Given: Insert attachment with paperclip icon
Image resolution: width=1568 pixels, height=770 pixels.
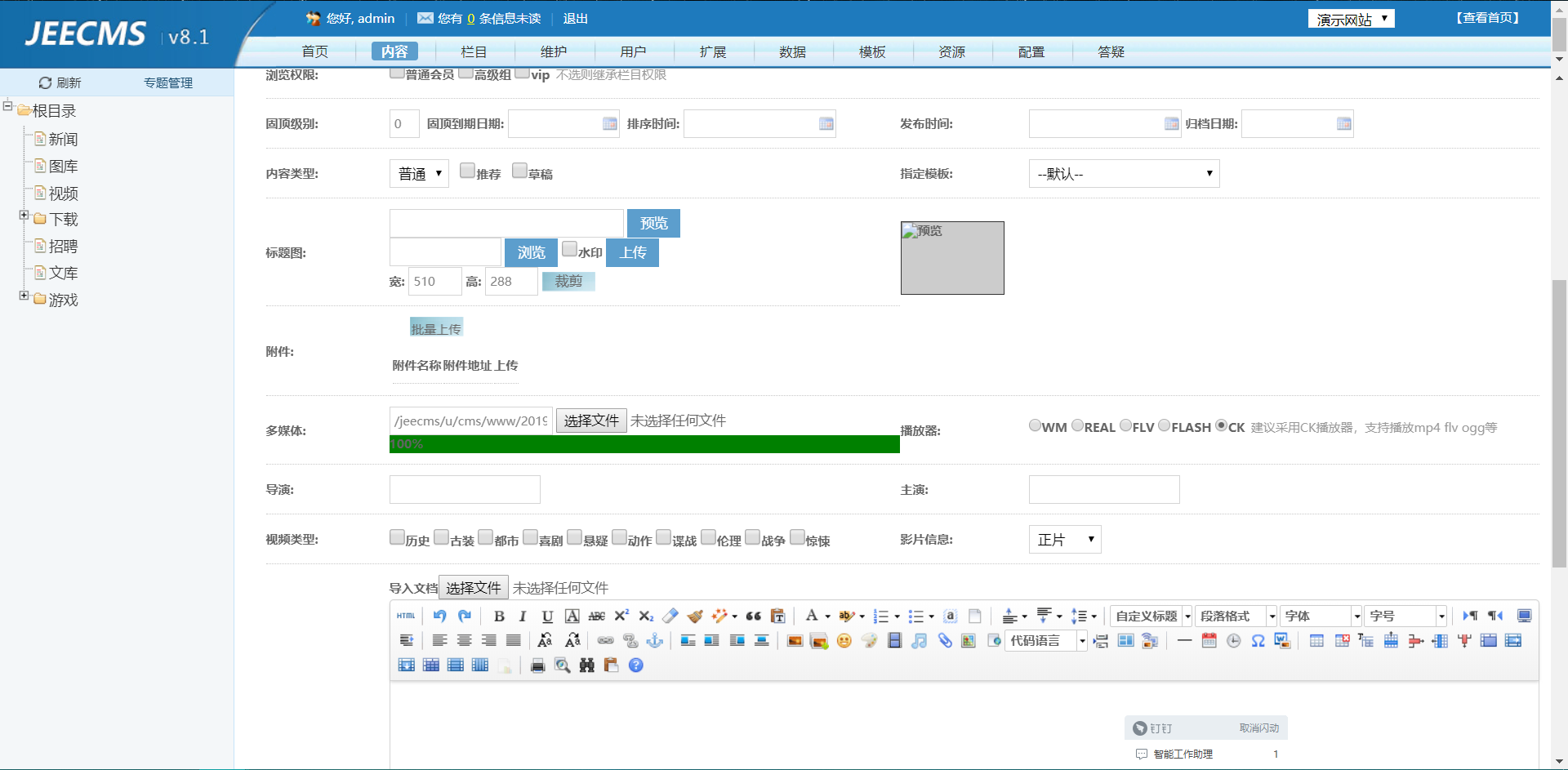Looking at the screenshot, I should (x=945, y=641).
